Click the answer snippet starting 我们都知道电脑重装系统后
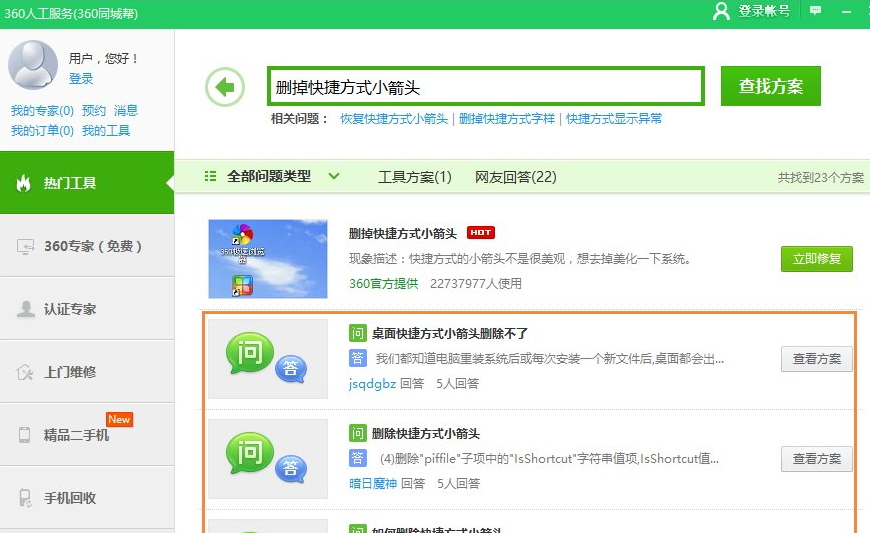This screenshot has width=870, height=533. [550, 359]
